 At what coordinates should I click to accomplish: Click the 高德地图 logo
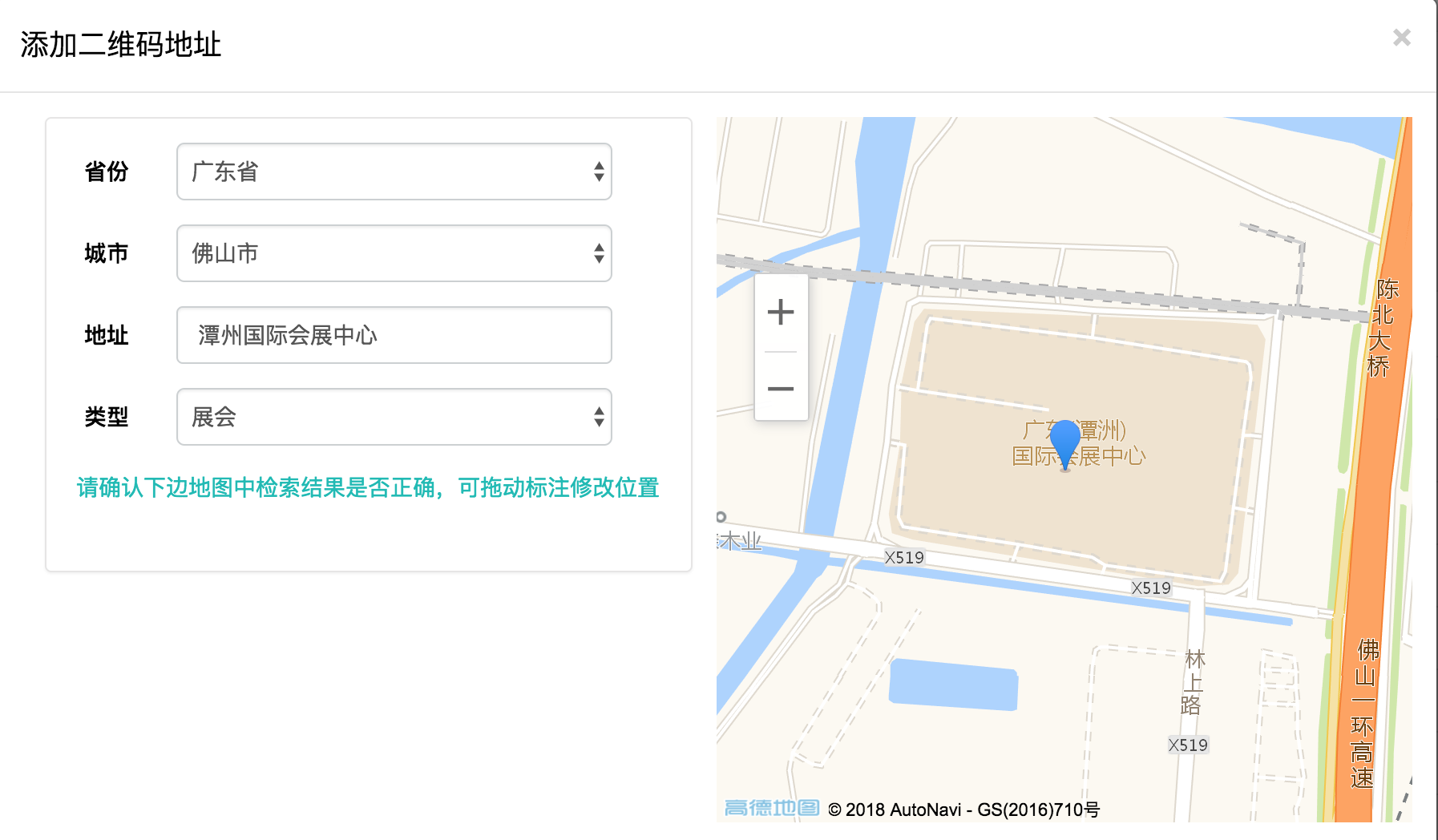coord(771,808)
